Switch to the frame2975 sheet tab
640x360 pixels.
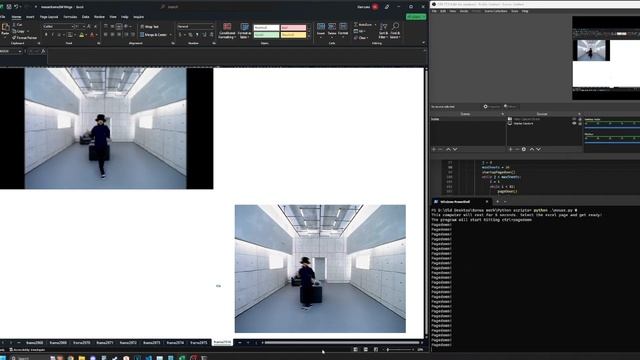(x=198, y=343)
